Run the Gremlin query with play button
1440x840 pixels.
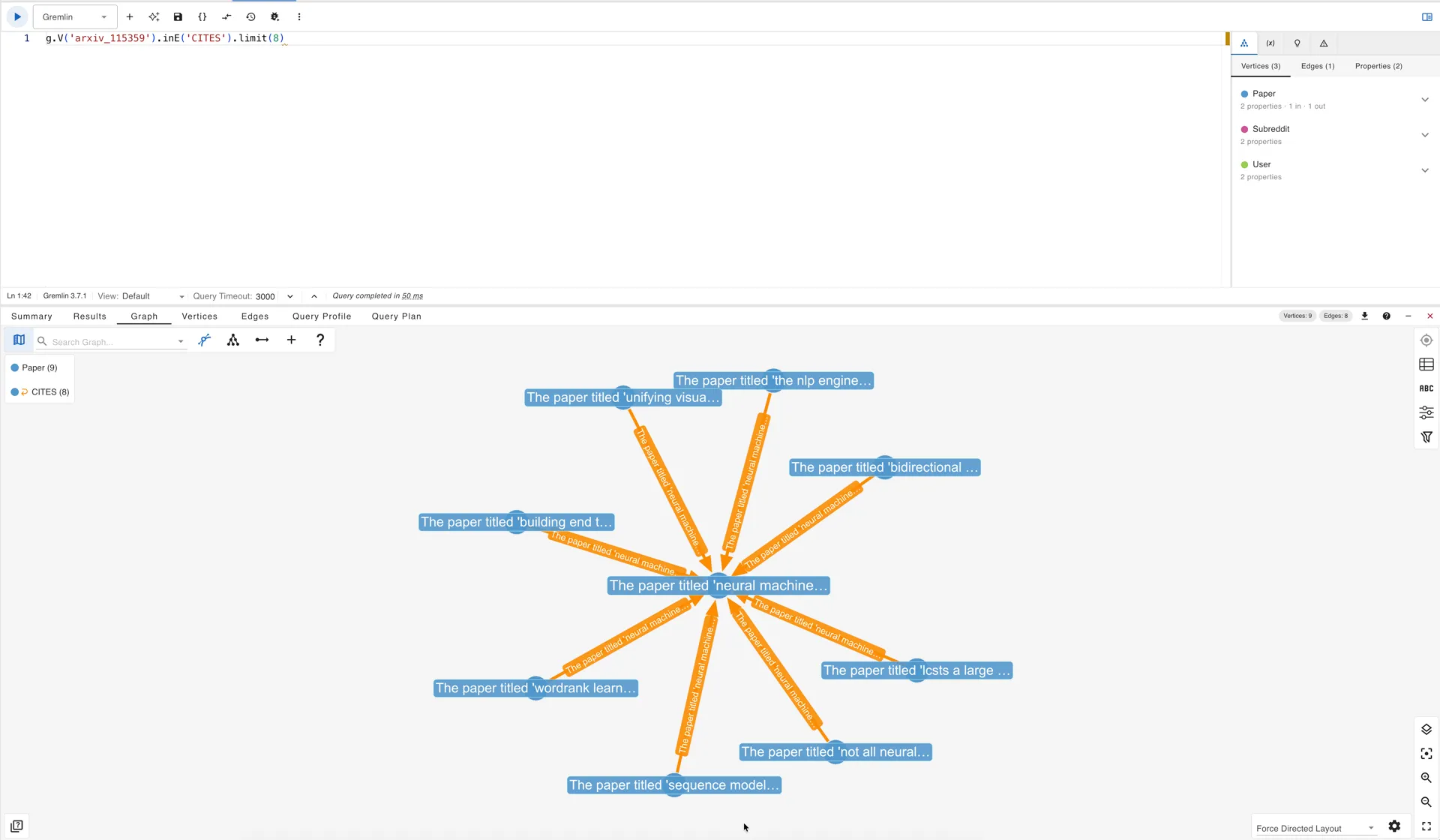[17, 16]
